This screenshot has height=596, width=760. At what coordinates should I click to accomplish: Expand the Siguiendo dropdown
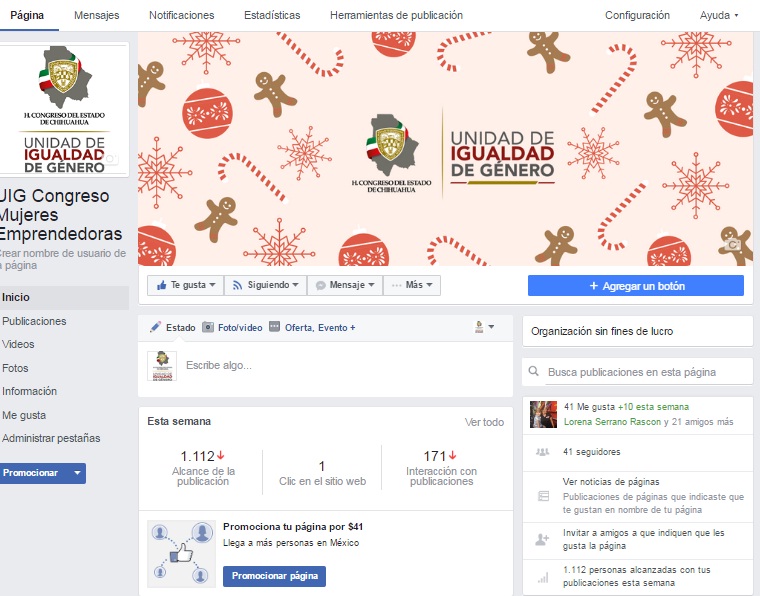[265, 285]
